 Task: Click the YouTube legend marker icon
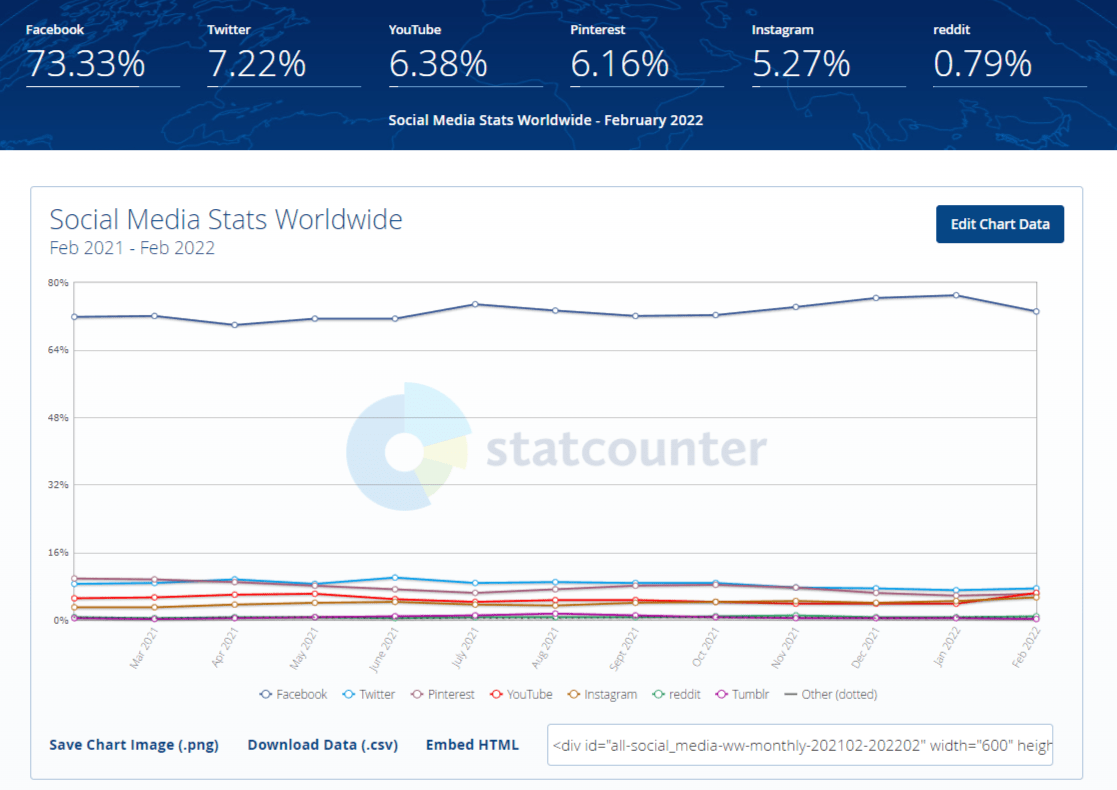tap(497, 694)
